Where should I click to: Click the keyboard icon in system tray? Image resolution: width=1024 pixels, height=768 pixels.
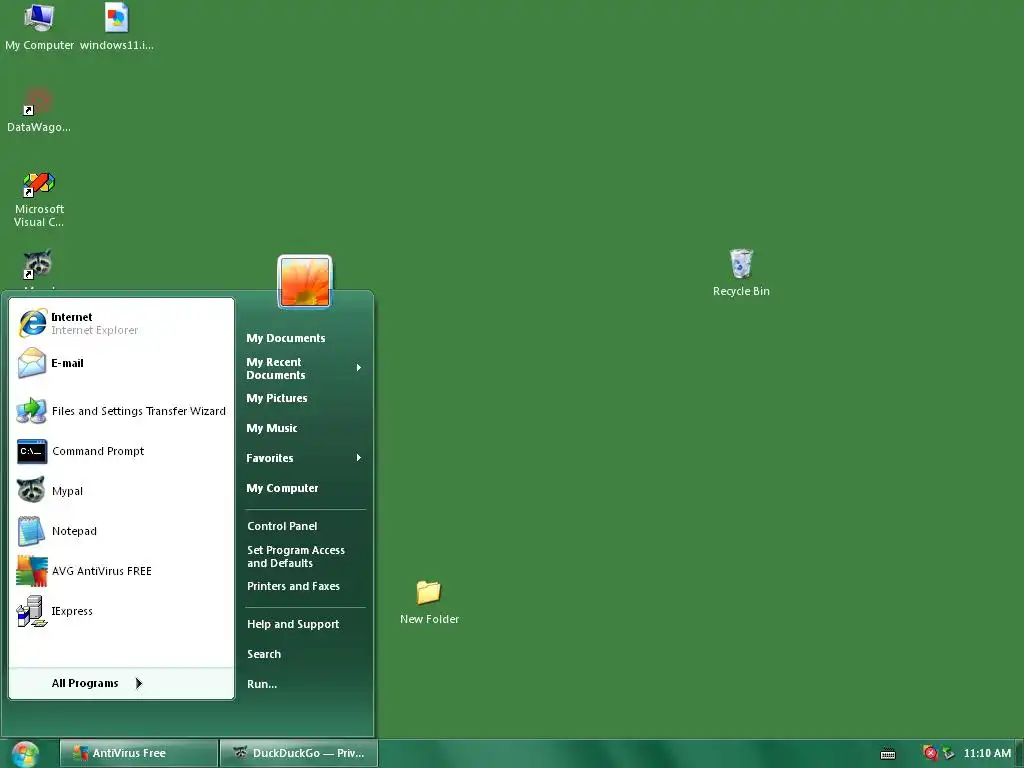pyautogui.click(x=888, y=754)
